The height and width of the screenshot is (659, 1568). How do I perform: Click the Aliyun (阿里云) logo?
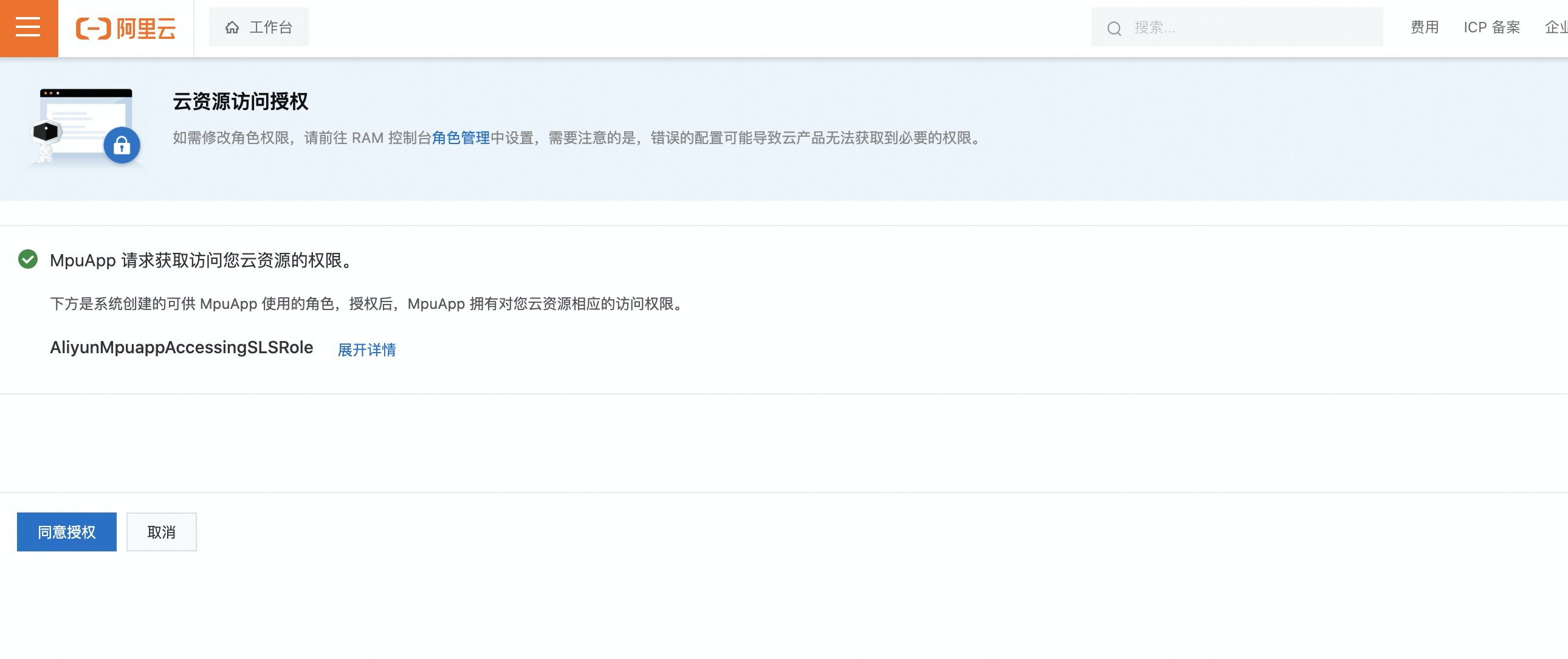tap(126, 28)
